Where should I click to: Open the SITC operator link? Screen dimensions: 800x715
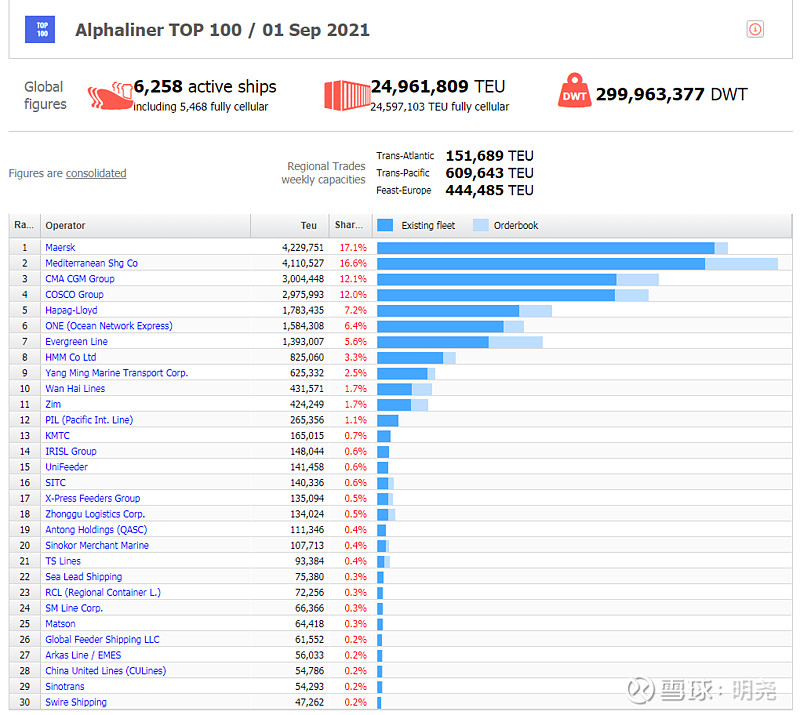pyautogui.click(x=55, y=483)
